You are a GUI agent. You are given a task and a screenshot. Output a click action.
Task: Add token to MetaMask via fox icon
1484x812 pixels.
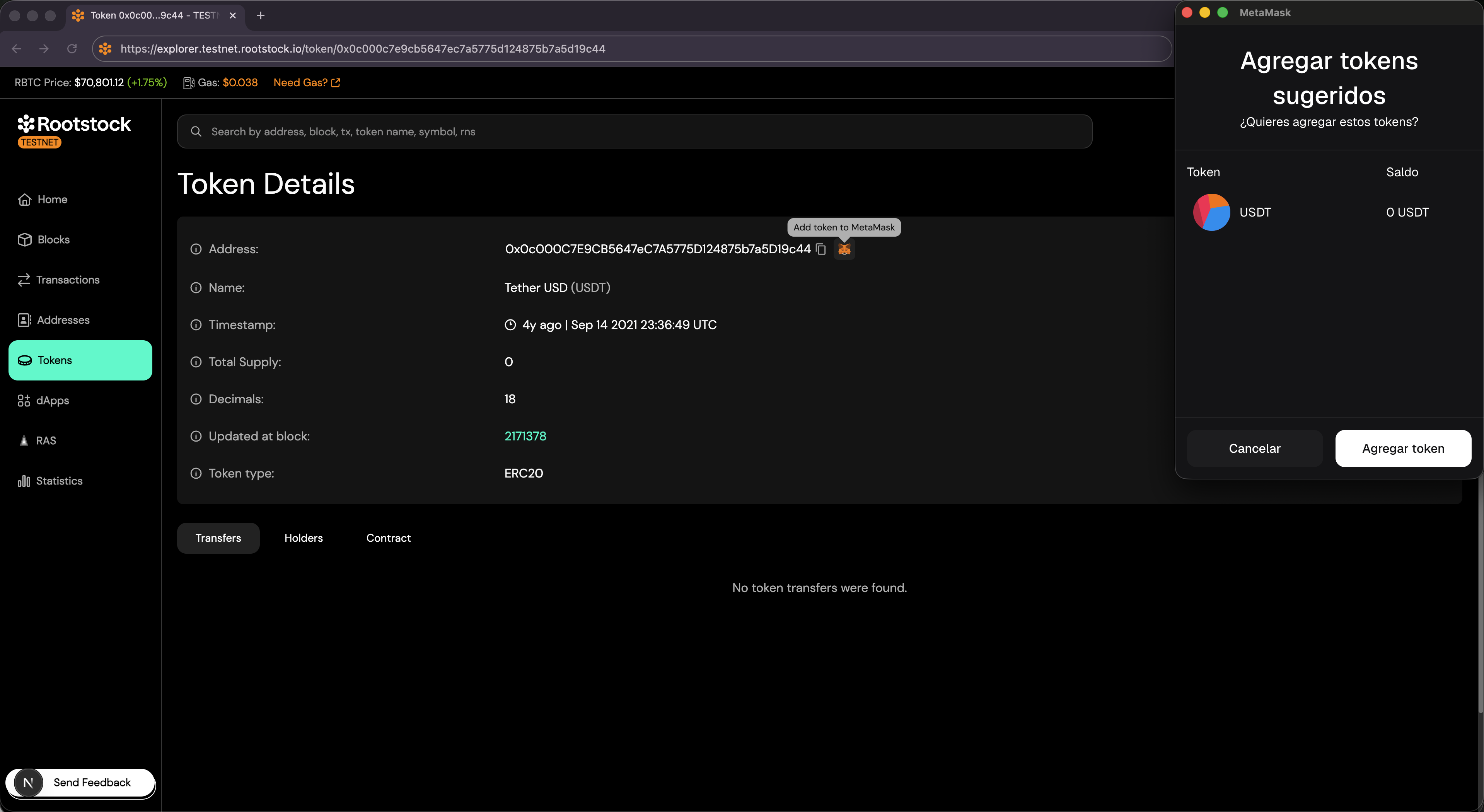(x=844, y=249)
